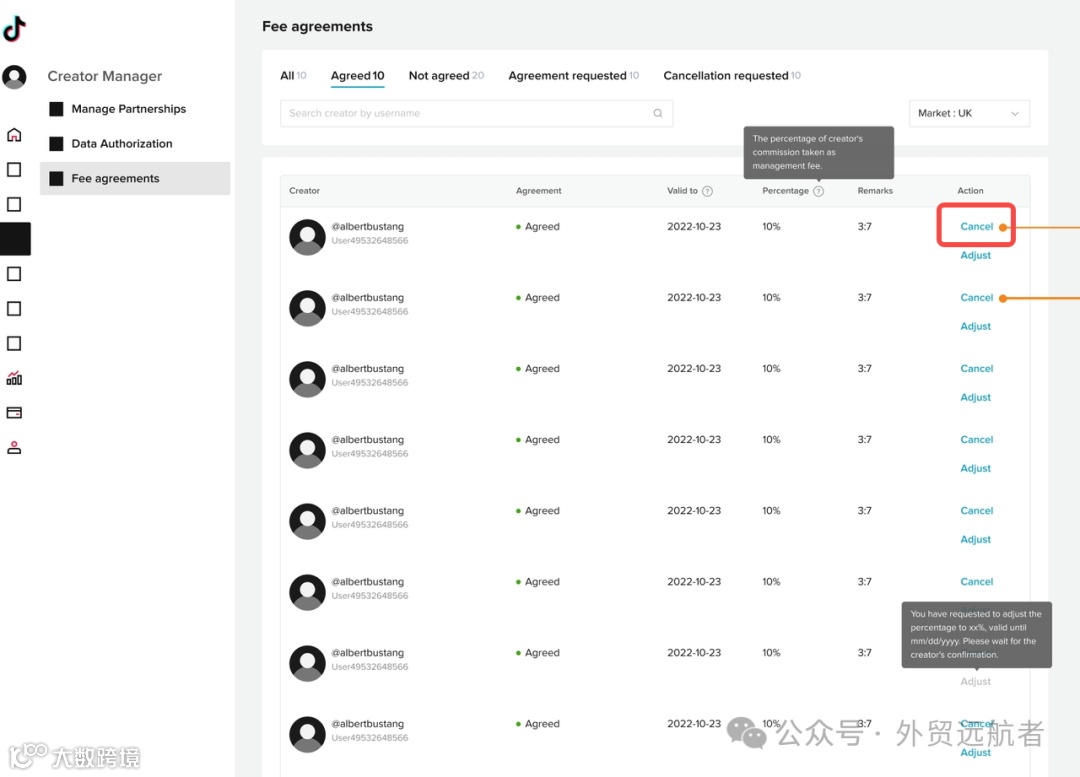
Task: Click the Percentage help icon
Action: 818,191
